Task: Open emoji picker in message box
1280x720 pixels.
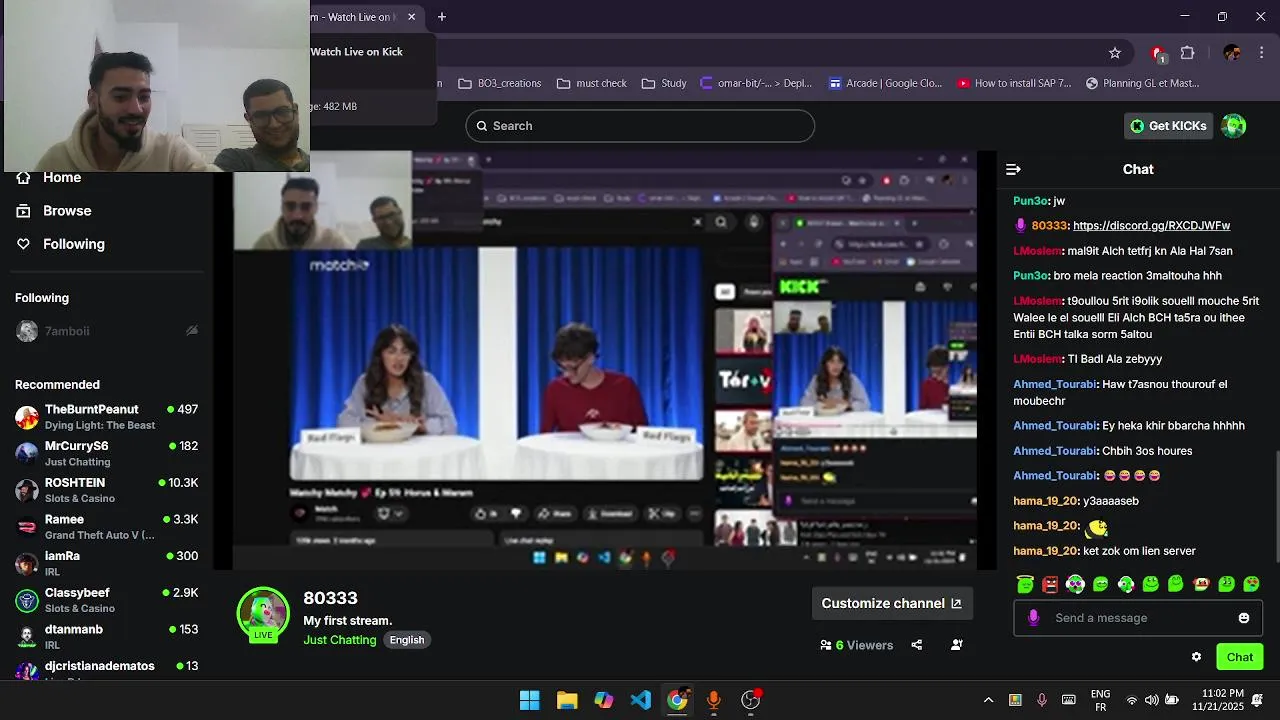Action: pyautogui.click(x=1244, y=618)
